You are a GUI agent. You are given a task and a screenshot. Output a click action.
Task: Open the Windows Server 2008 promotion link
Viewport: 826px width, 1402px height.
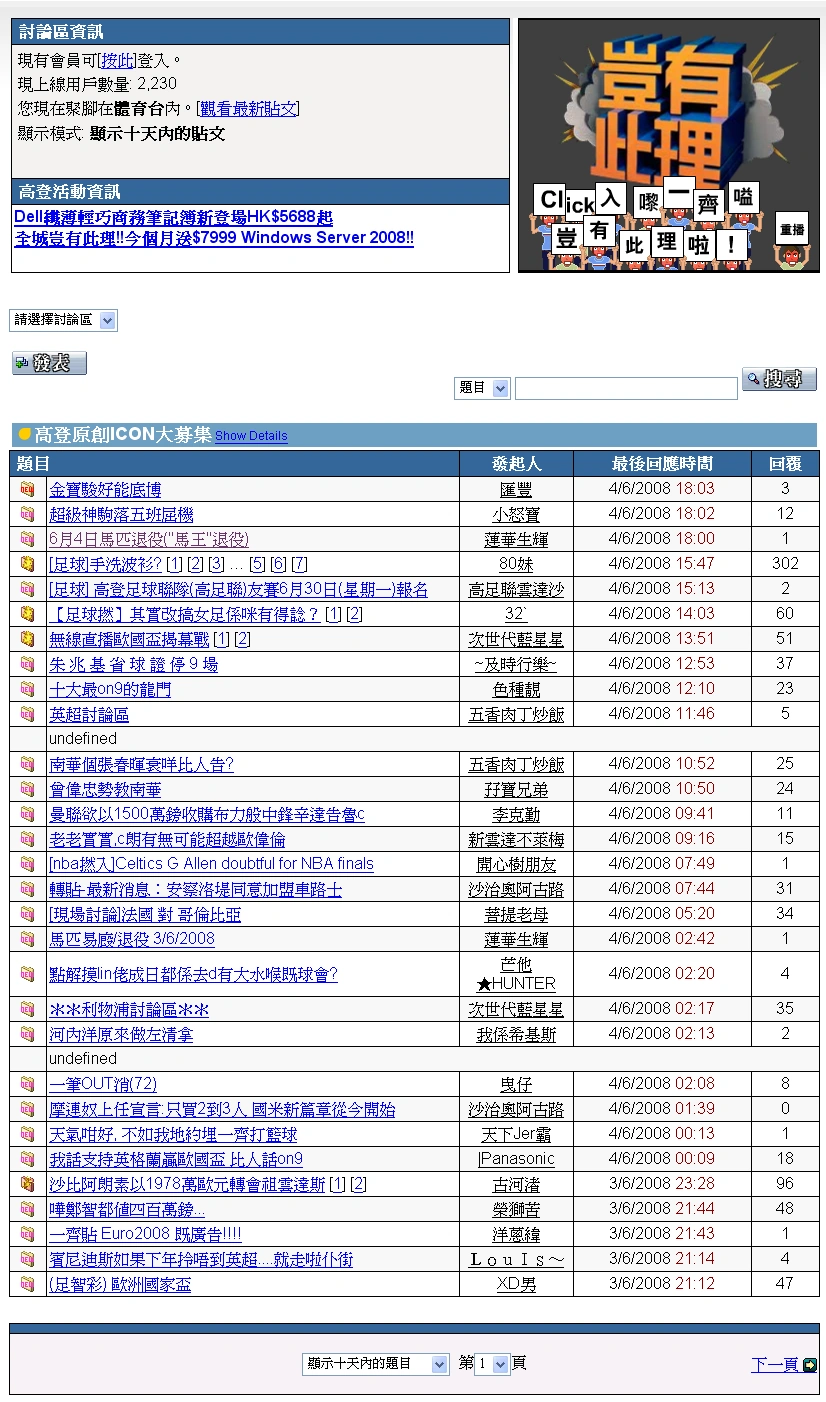pyautogui.click(x=214, y=238)
